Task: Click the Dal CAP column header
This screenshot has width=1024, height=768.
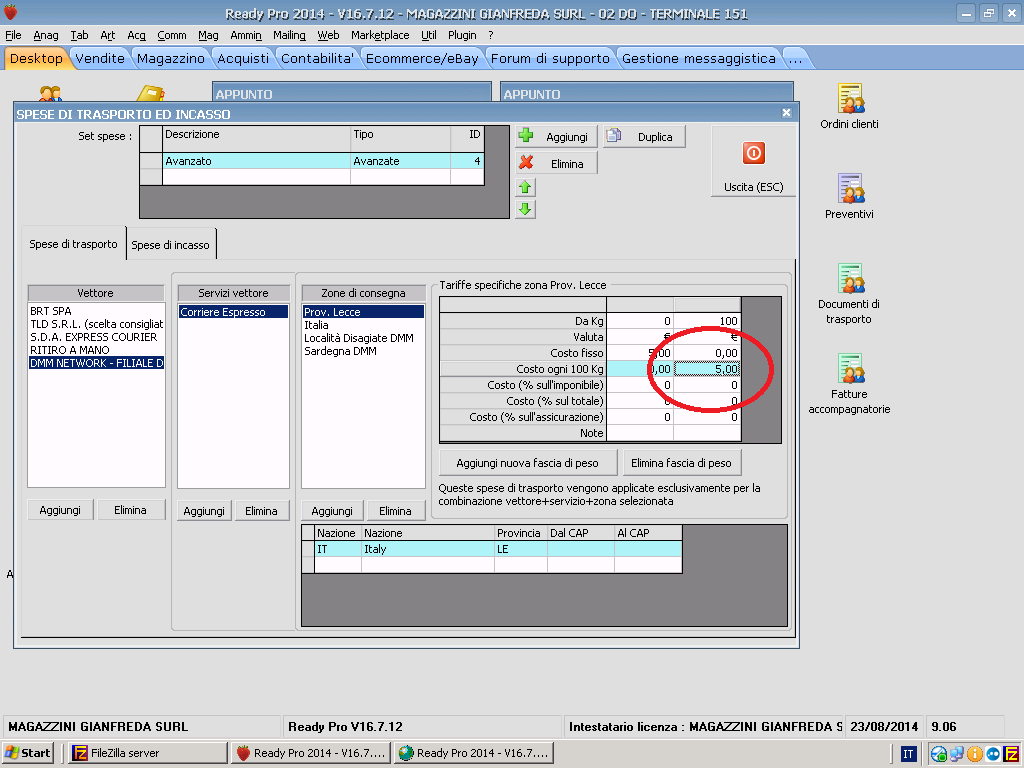Action: [581, 533]
